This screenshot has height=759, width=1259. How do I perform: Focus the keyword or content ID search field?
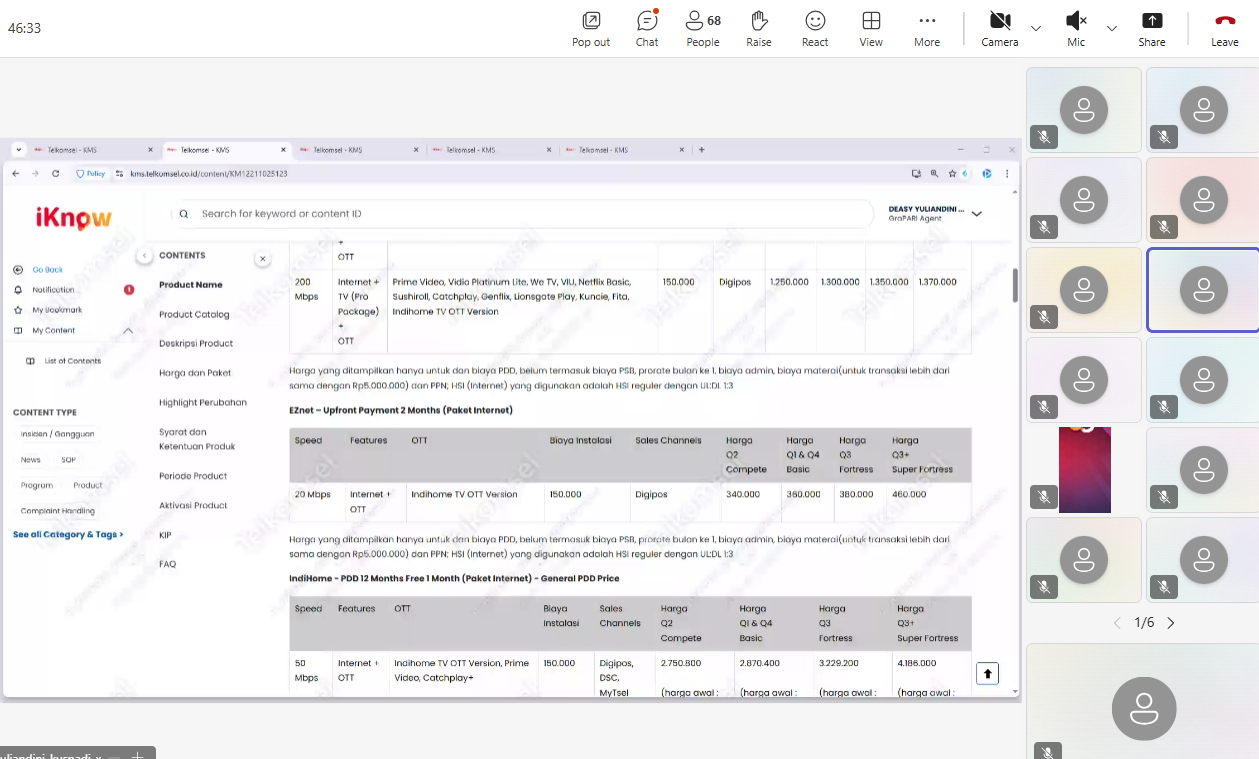click(522, 214)
